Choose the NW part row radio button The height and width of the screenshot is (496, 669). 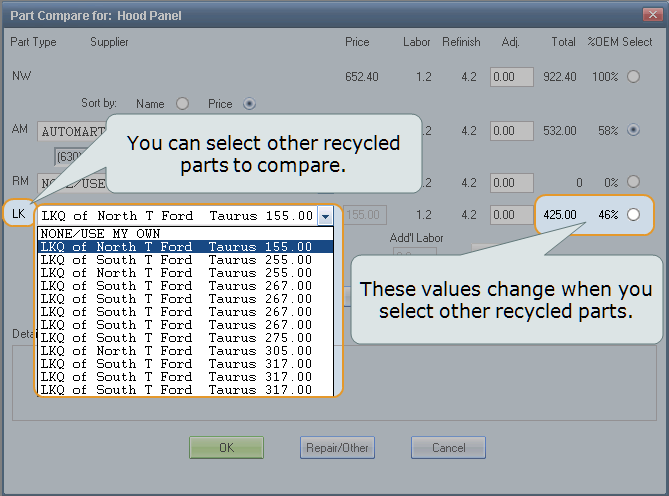tap(632, 76)
